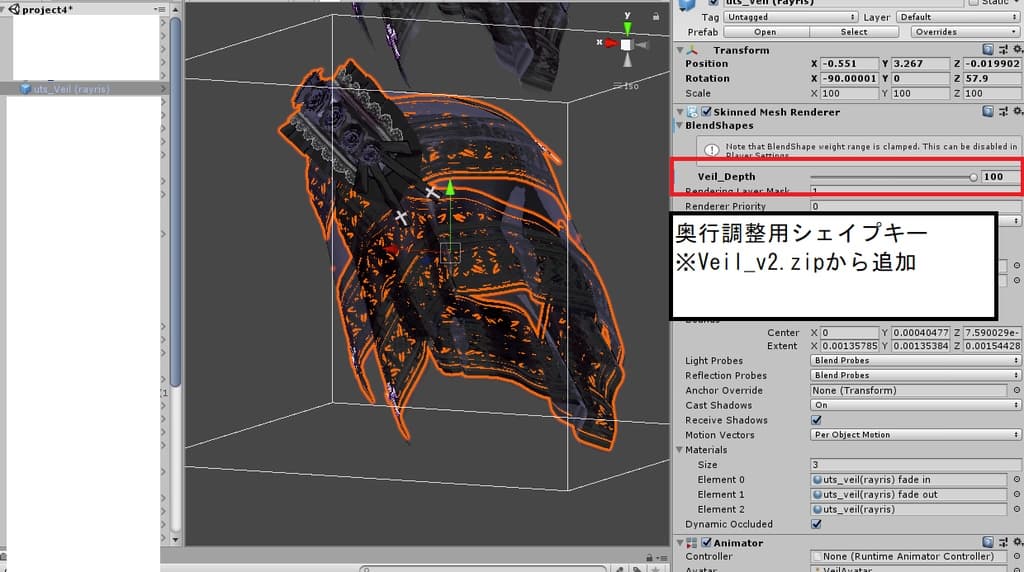This screenshot has width=1024, height=572.
Task: Open the Cast Shadows dropdown
Action: pos(915,406)
